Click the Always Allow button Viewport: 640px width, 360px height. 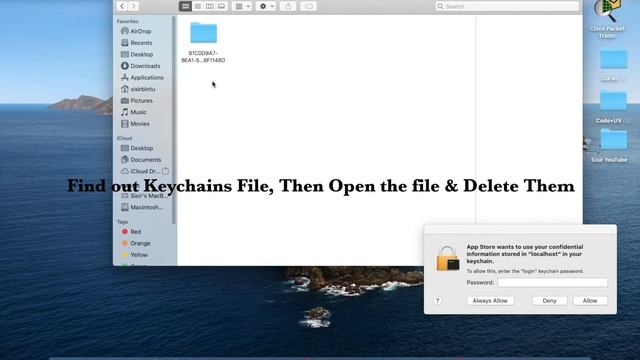pos(490,301)
